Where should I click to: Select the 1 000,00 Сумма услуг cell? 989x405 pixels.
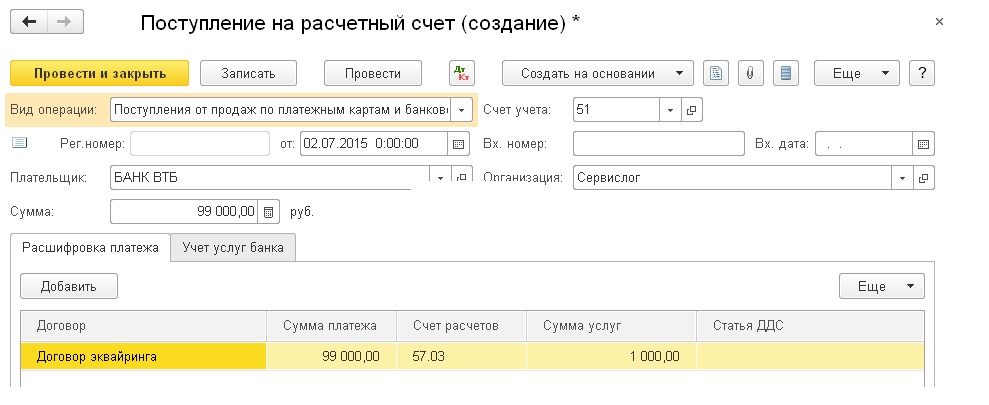click(x=611, y=356)
